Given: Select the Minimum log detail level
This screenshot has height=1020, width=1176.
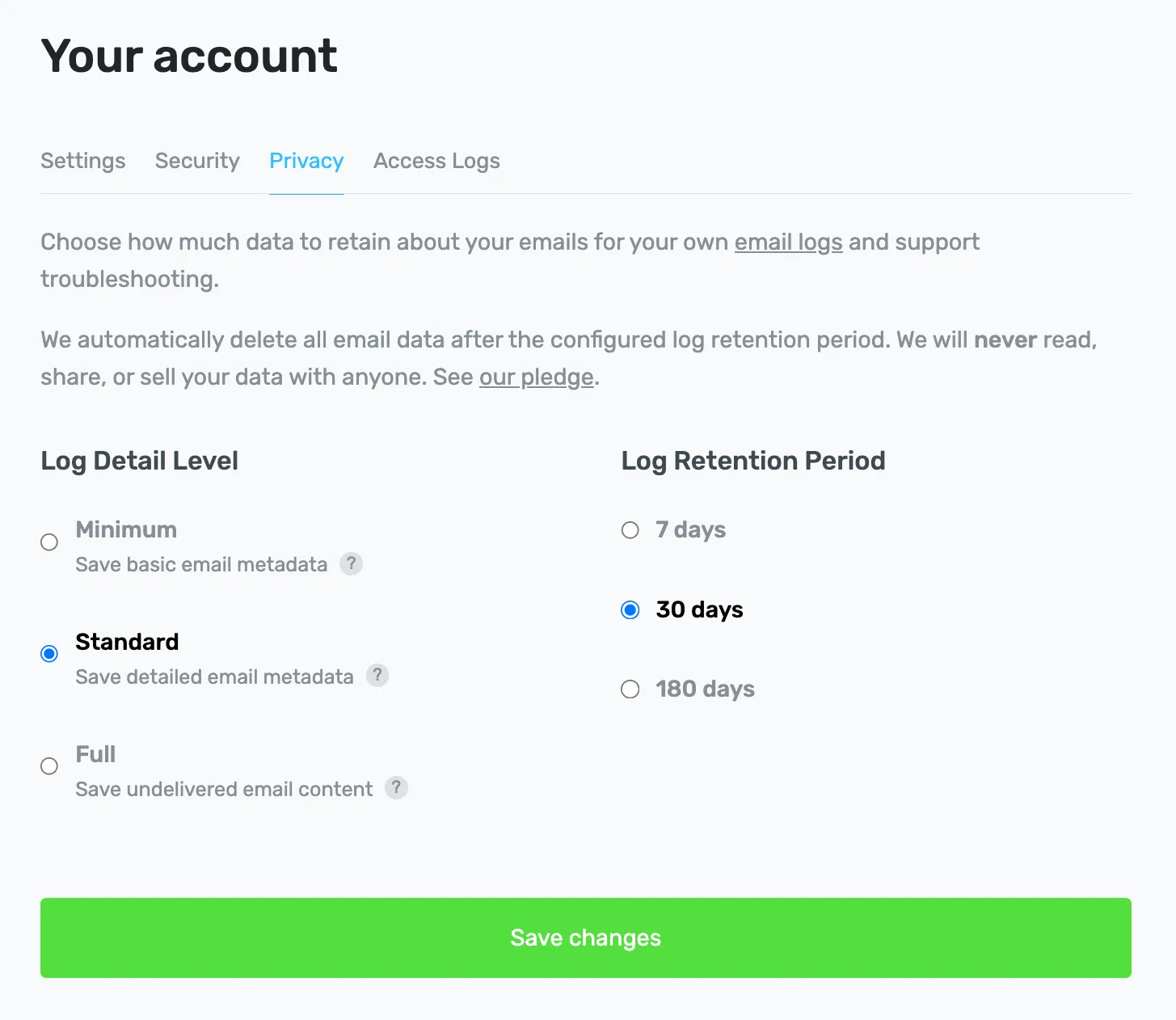Looking at the screenshot, I should [x=48, y=542].
